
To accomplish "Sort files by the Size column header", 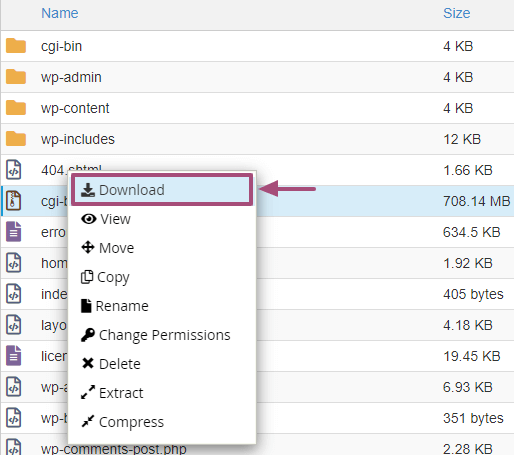I will [x=456, y=13].
